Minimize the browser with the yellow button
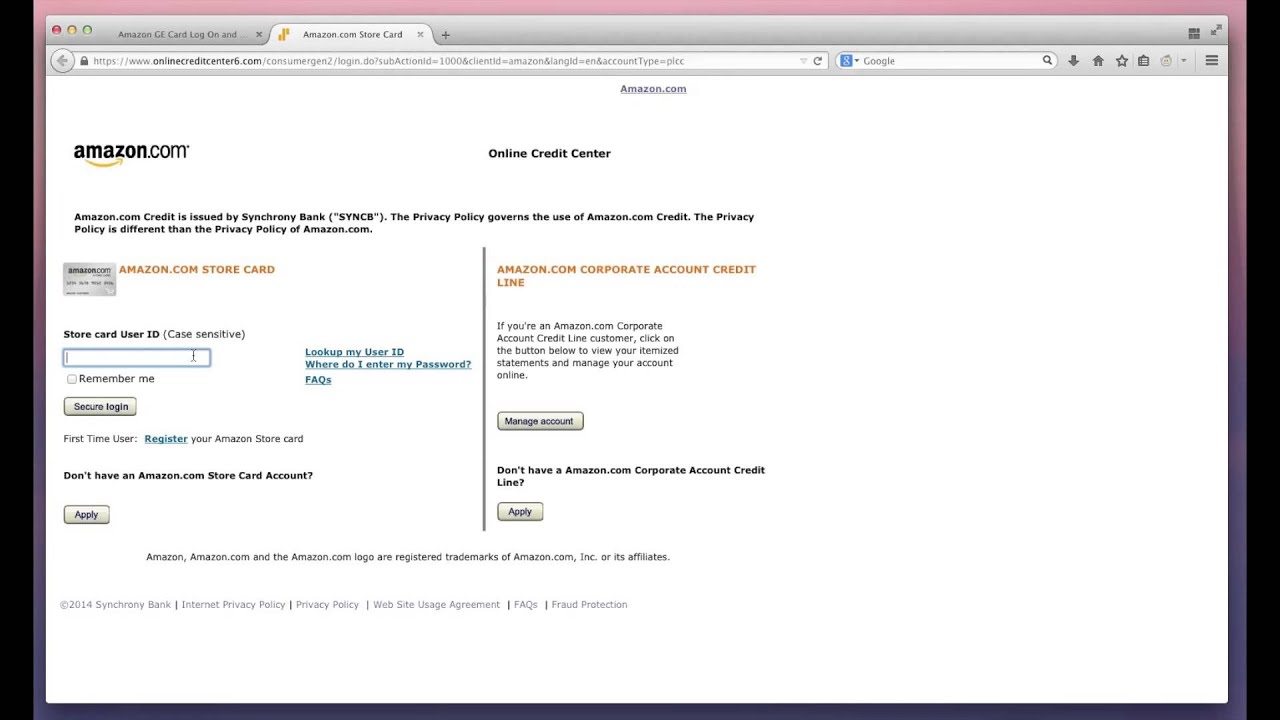Viewport: 1280px width, 720px height. click(x=72, y=30)
